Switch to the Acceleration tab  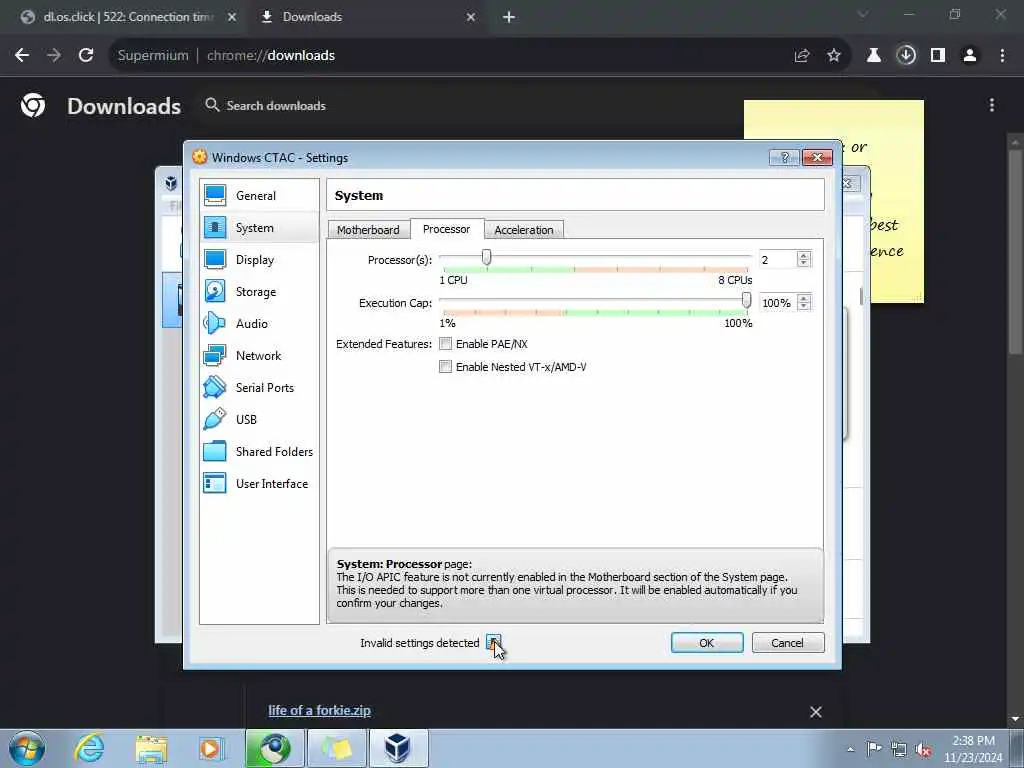524,230
